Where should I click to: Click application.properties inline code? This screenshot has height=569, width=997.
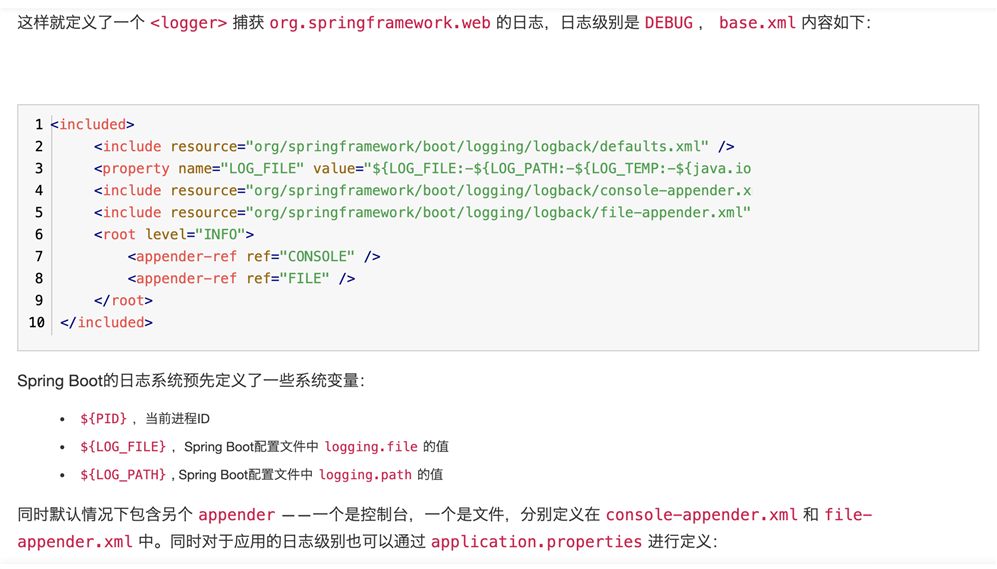536,542
